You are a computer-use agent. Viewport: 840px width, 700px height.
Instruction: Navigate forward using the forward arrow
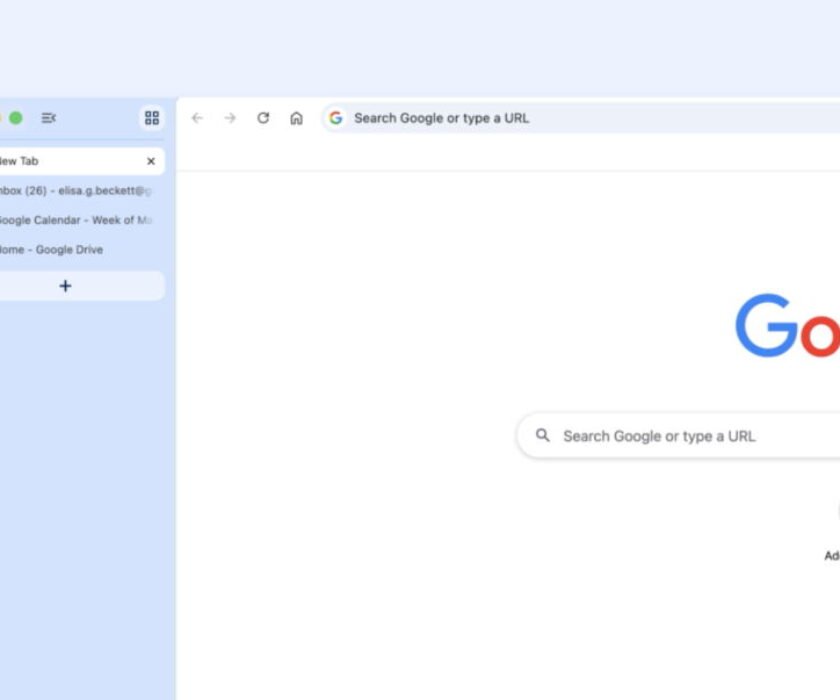[x=229, y=117]
